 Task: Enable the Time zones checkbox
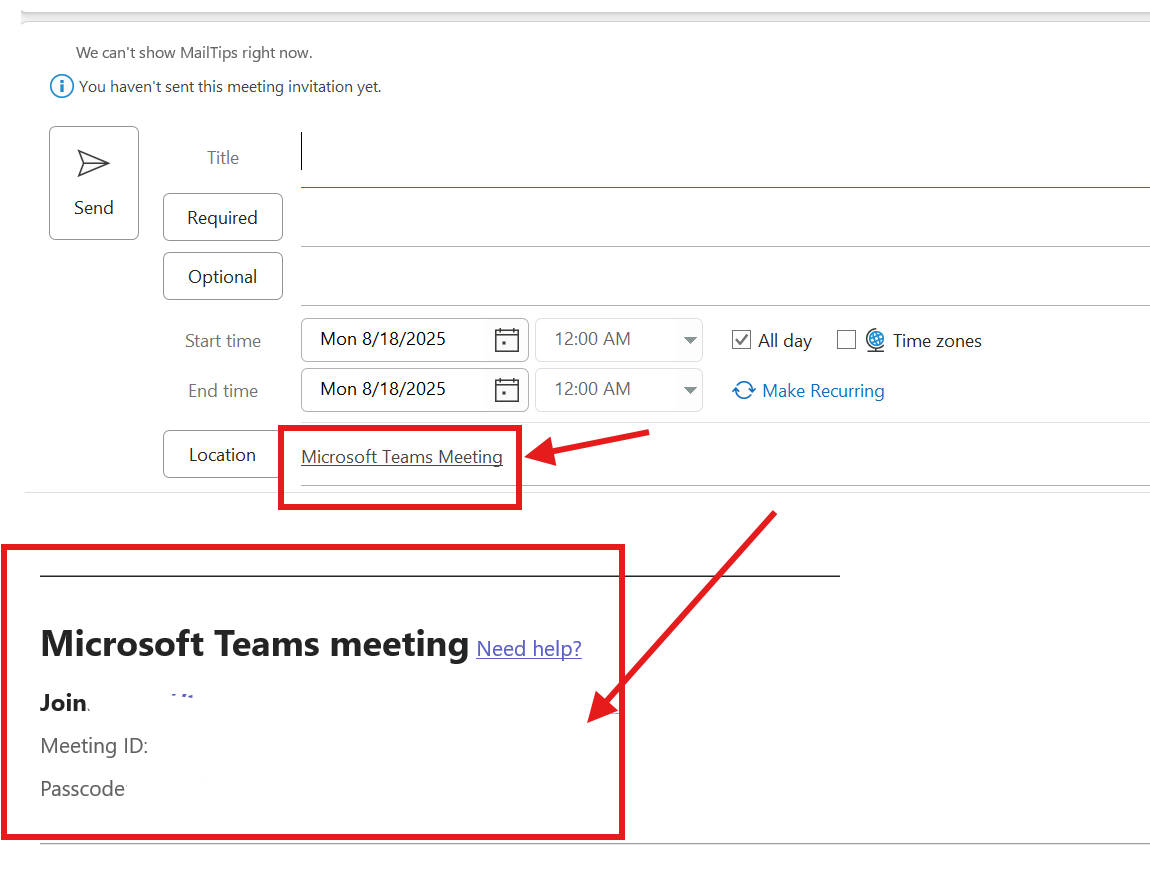click(846, 339)
